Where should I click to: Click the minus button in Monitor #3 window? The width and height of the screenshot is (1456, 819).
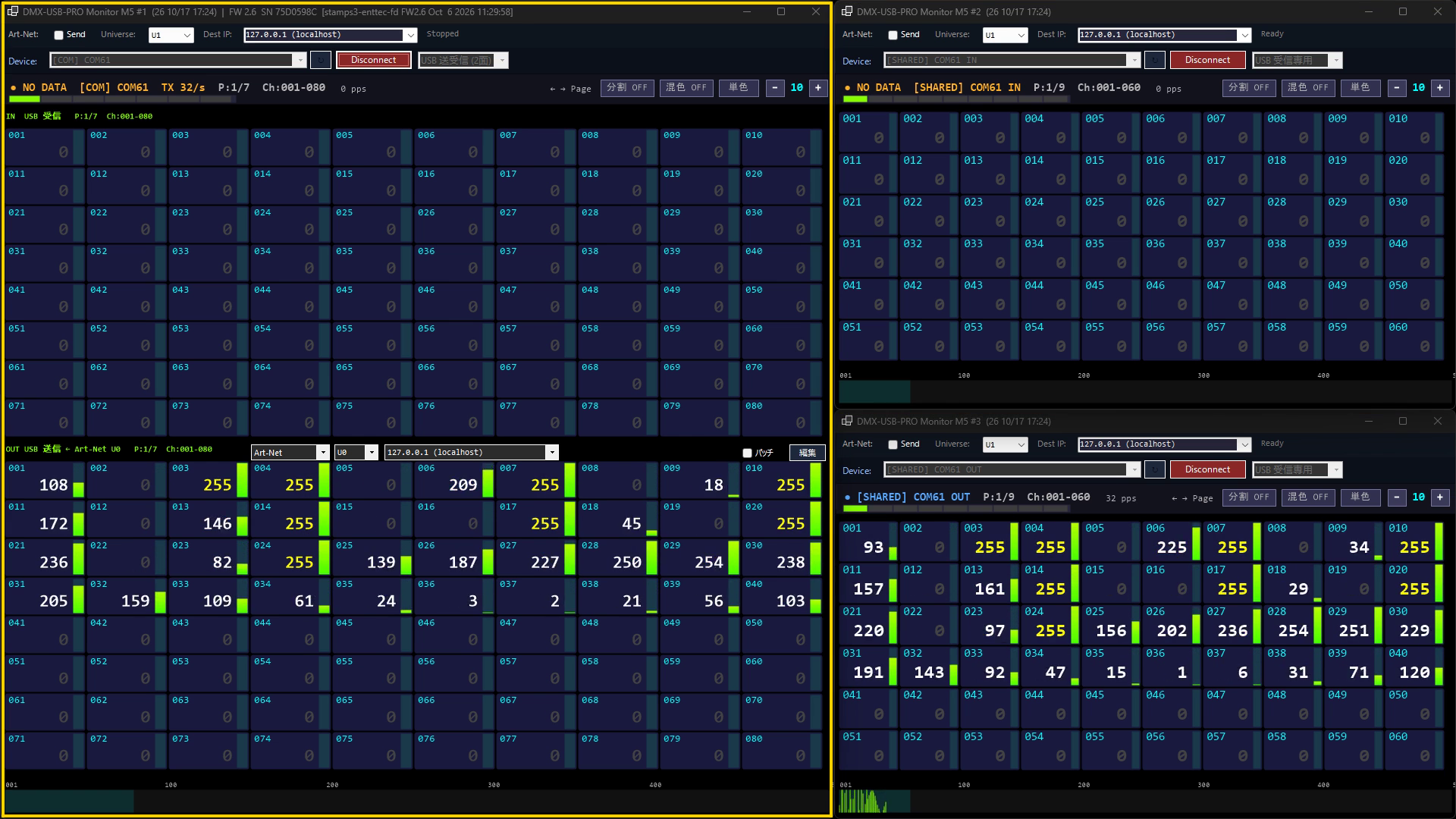click(x=1396, y=497)
